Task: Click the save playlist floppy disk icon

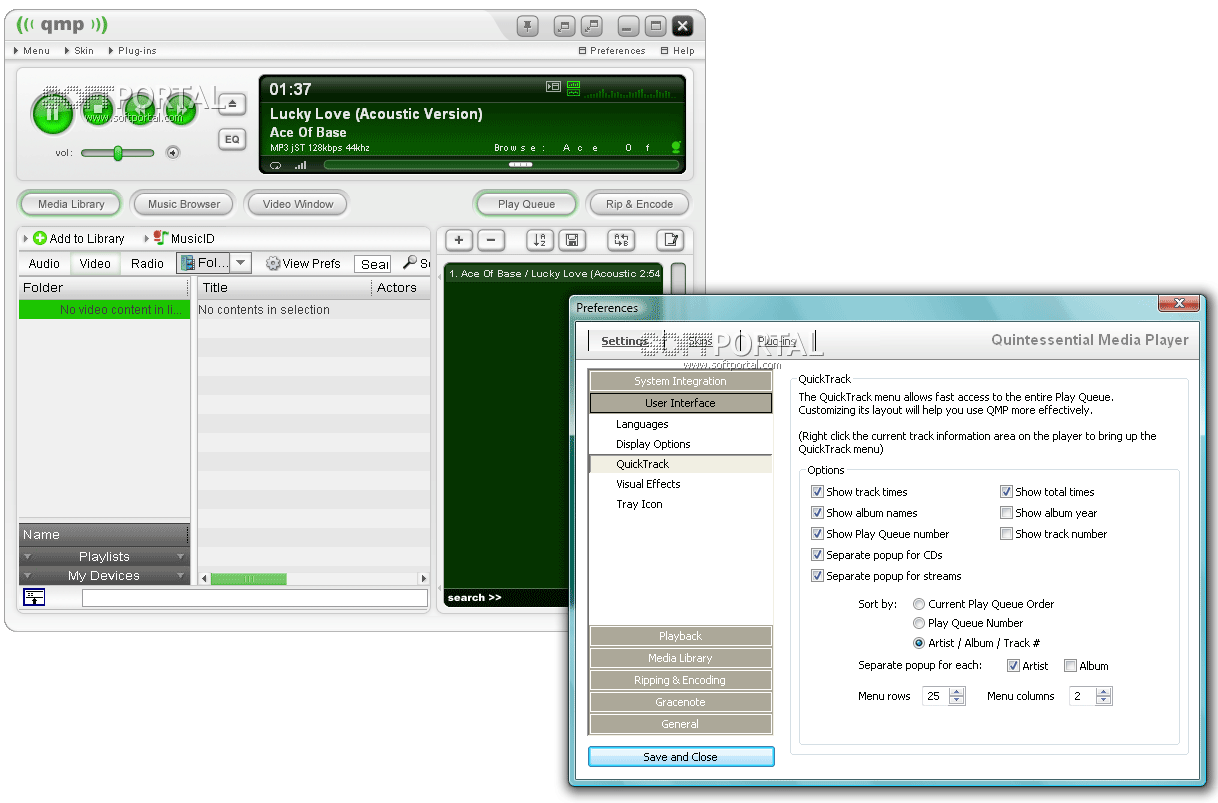Action: tap(572, 240)
